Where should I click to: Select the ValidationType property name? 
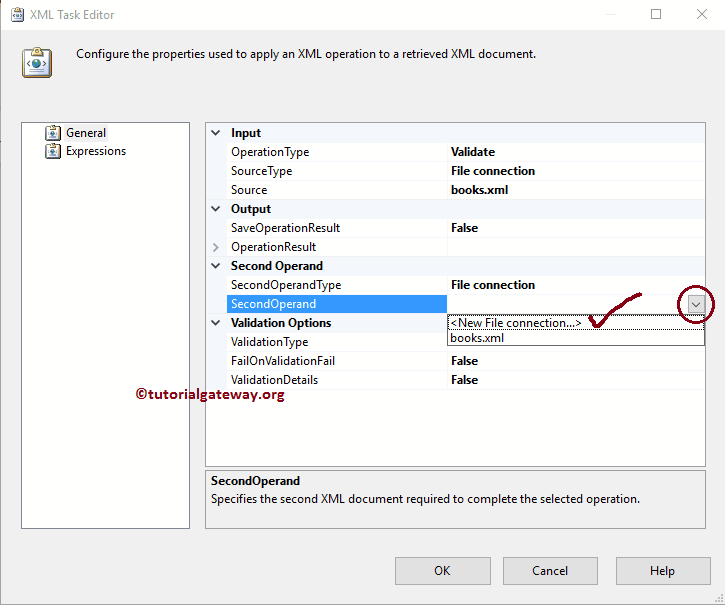click(x=270, y=342)
